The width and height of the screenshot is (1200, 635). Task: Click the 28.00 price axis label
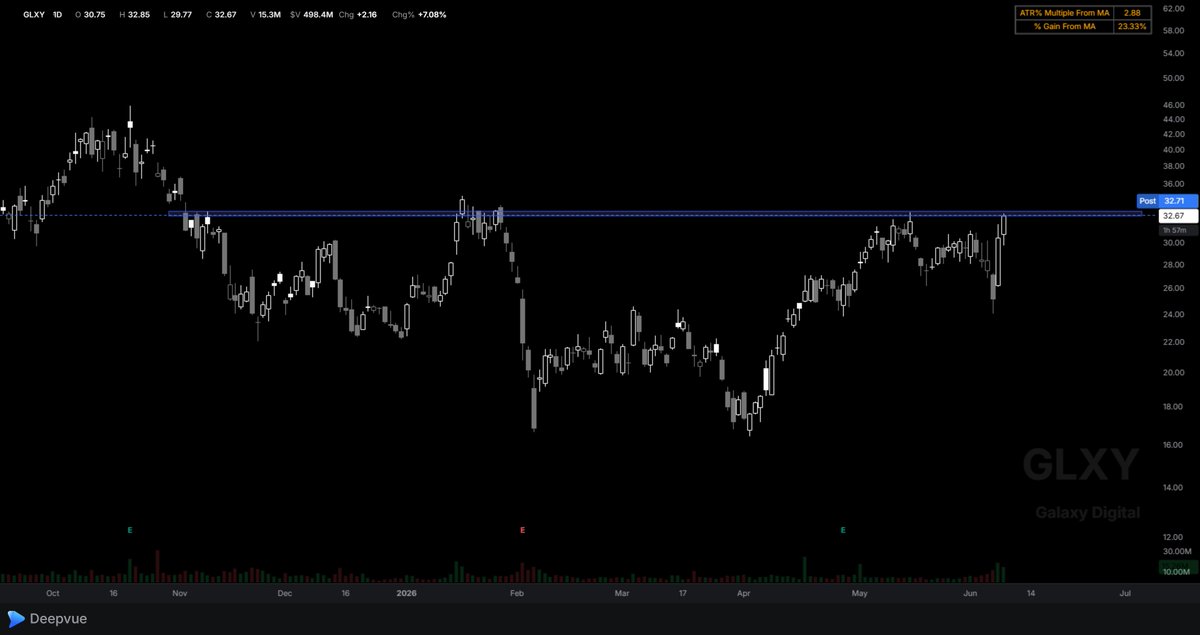click(1173, 265)
